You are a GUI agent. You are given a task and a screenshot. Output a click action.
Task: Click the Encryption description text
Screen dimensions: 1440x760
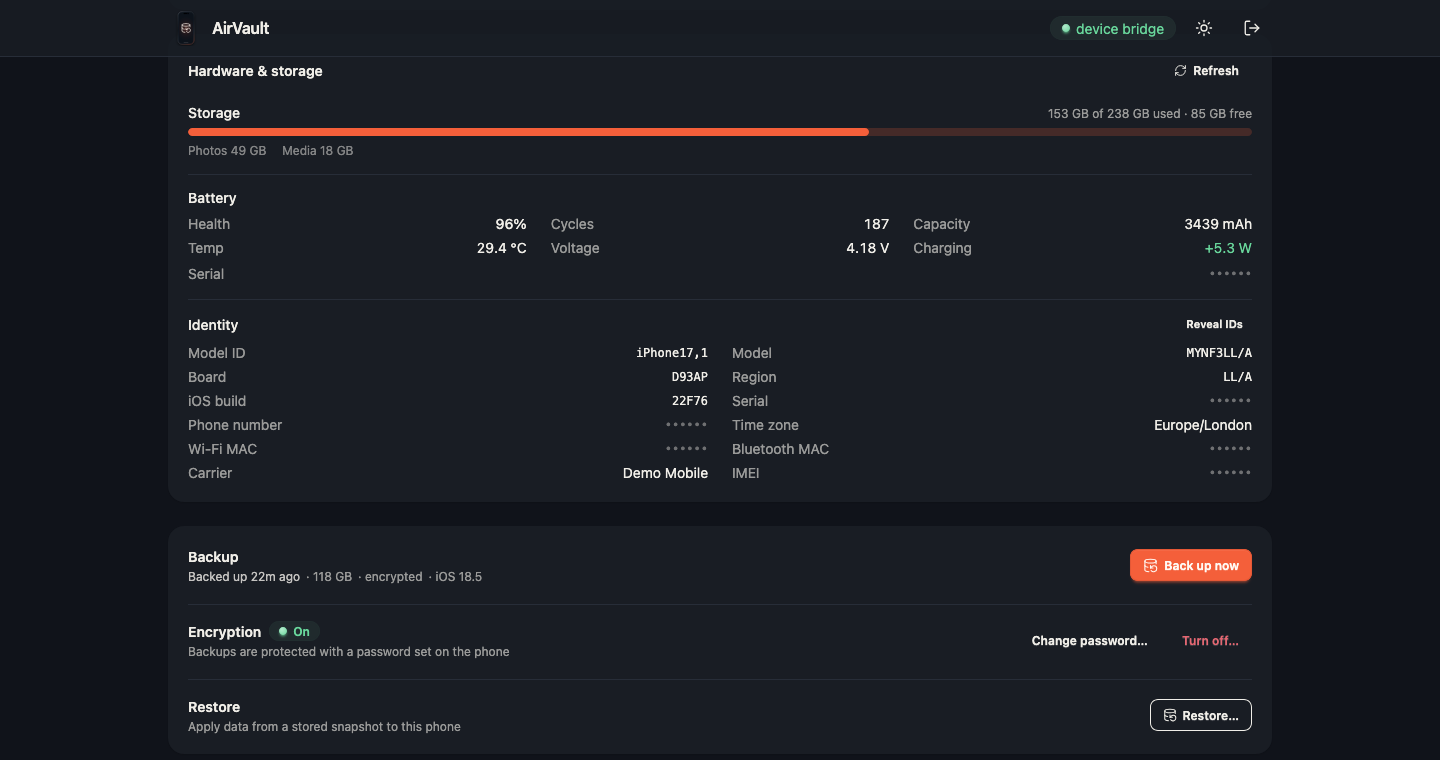[x=349, y=652]
